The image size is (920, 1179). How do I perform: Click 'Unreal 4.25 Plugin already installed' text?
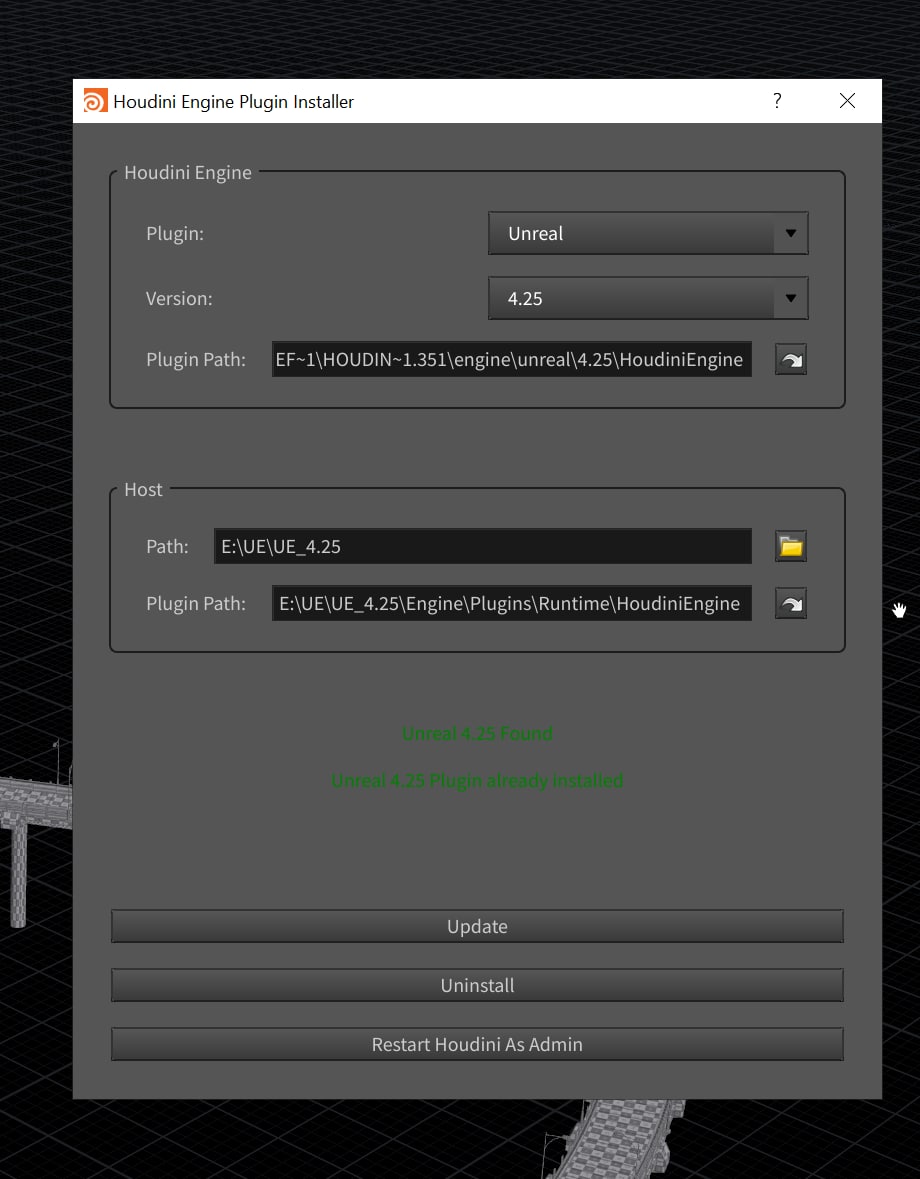coord(477,780)
